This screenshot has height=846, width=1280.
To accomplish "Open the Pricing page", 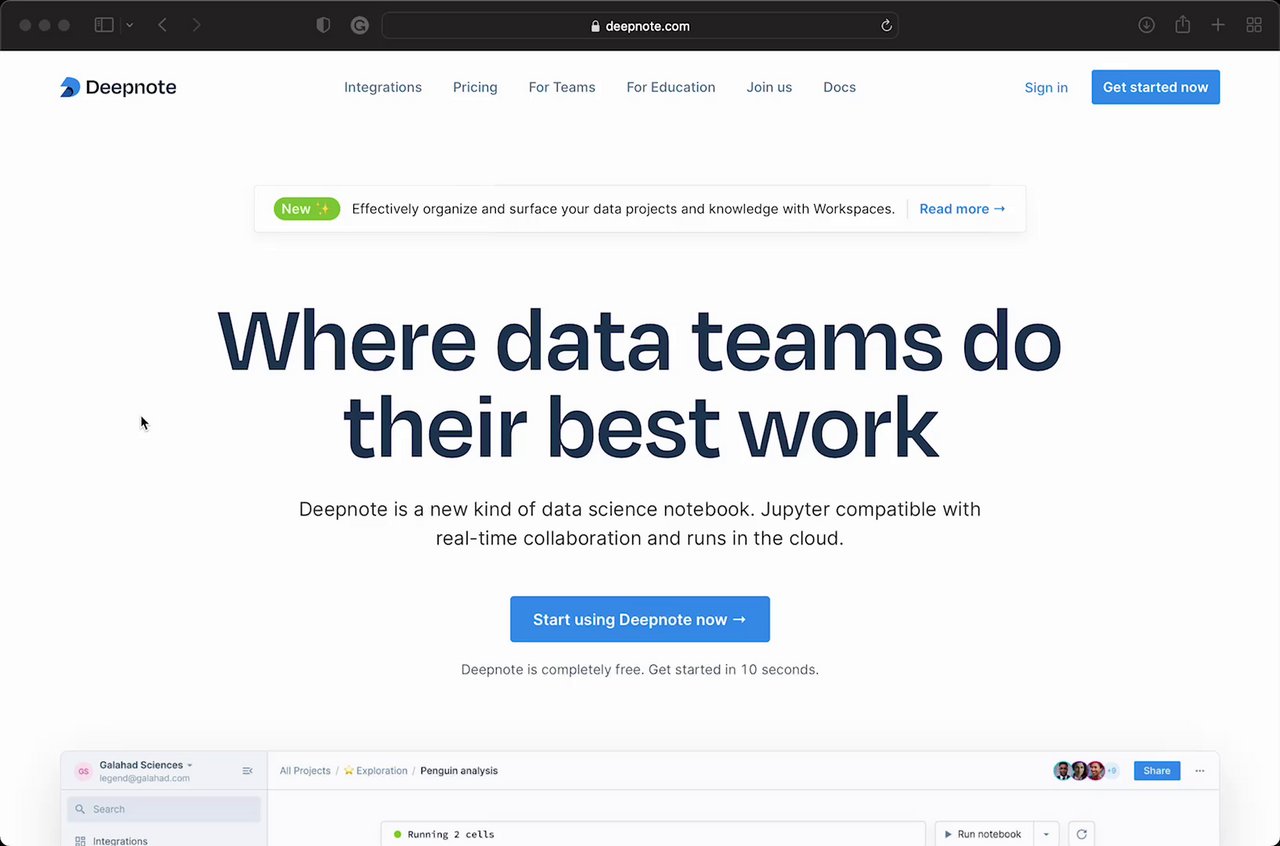I will point(475,87).
